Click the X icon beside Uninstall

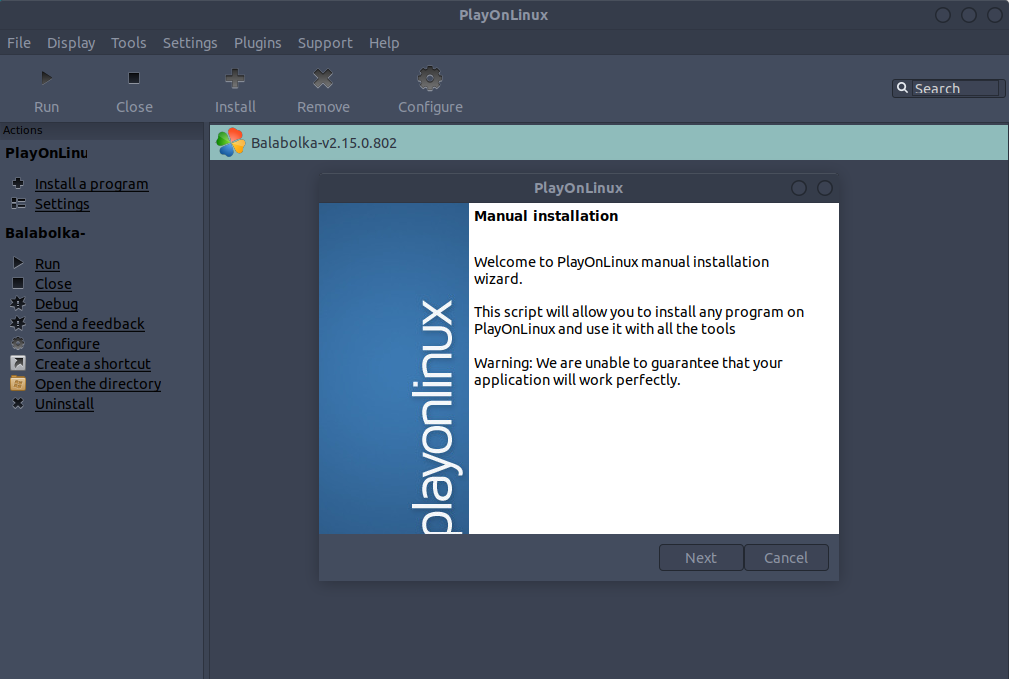coord(17,403)
